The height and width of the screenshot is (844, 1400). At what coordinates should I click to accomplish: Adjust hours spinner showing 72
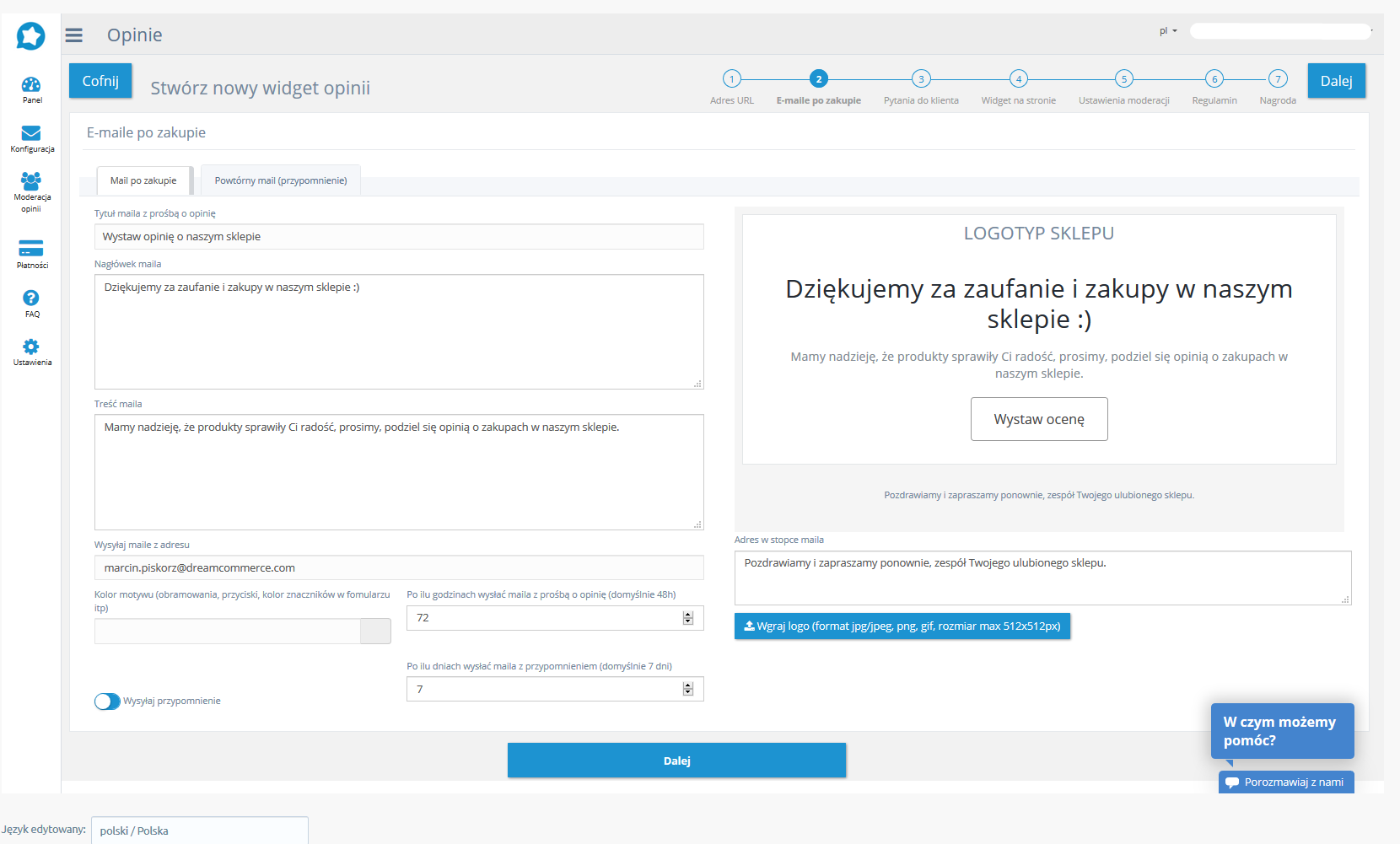(x=688, y=618)
